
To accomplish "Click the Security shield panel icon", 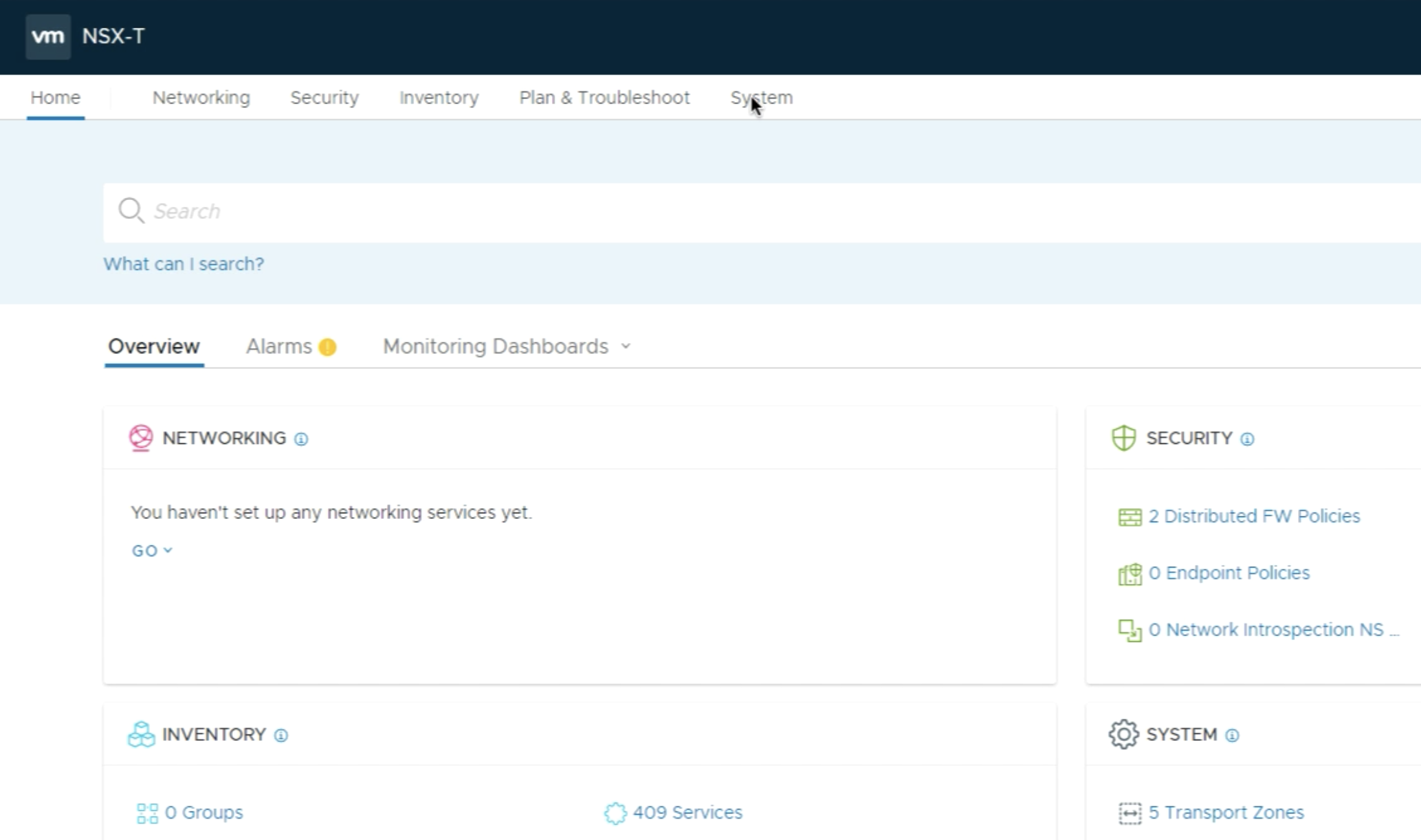I will (x=1123, y=438).
